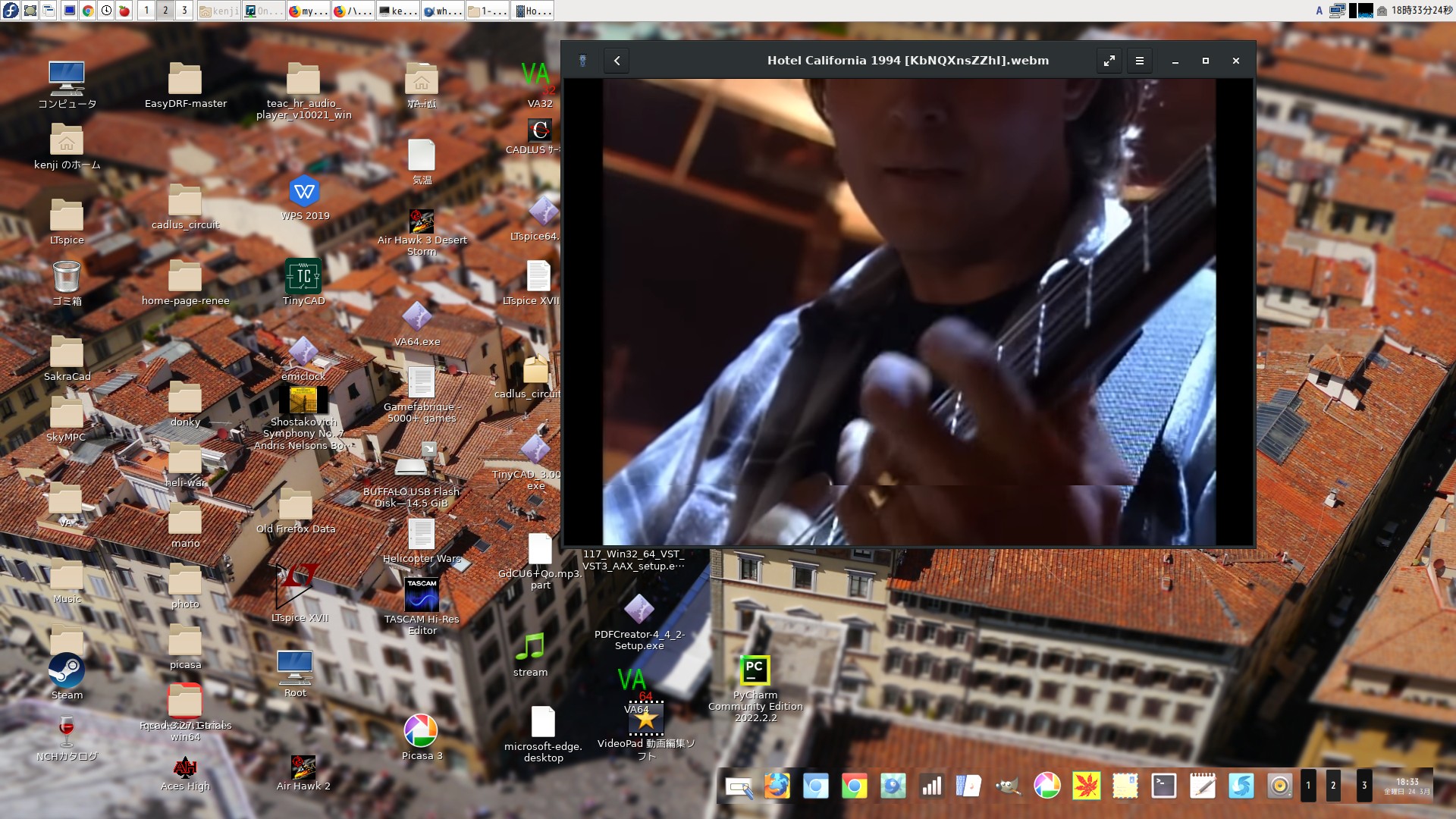This screenshot has height=819, width=1456.
Task: Click the Firefox icon in dock
Action: point(777,786)
